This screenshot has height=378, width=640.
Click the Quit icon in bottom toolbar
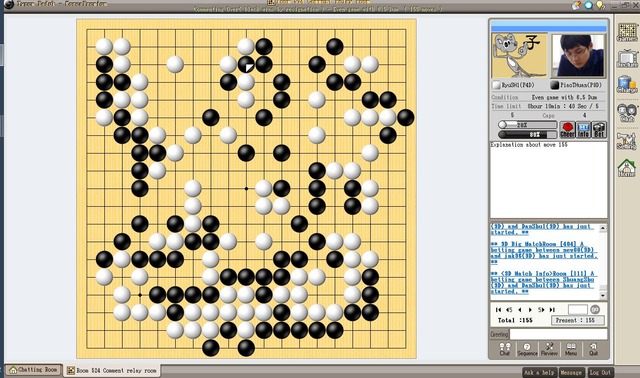593,349
